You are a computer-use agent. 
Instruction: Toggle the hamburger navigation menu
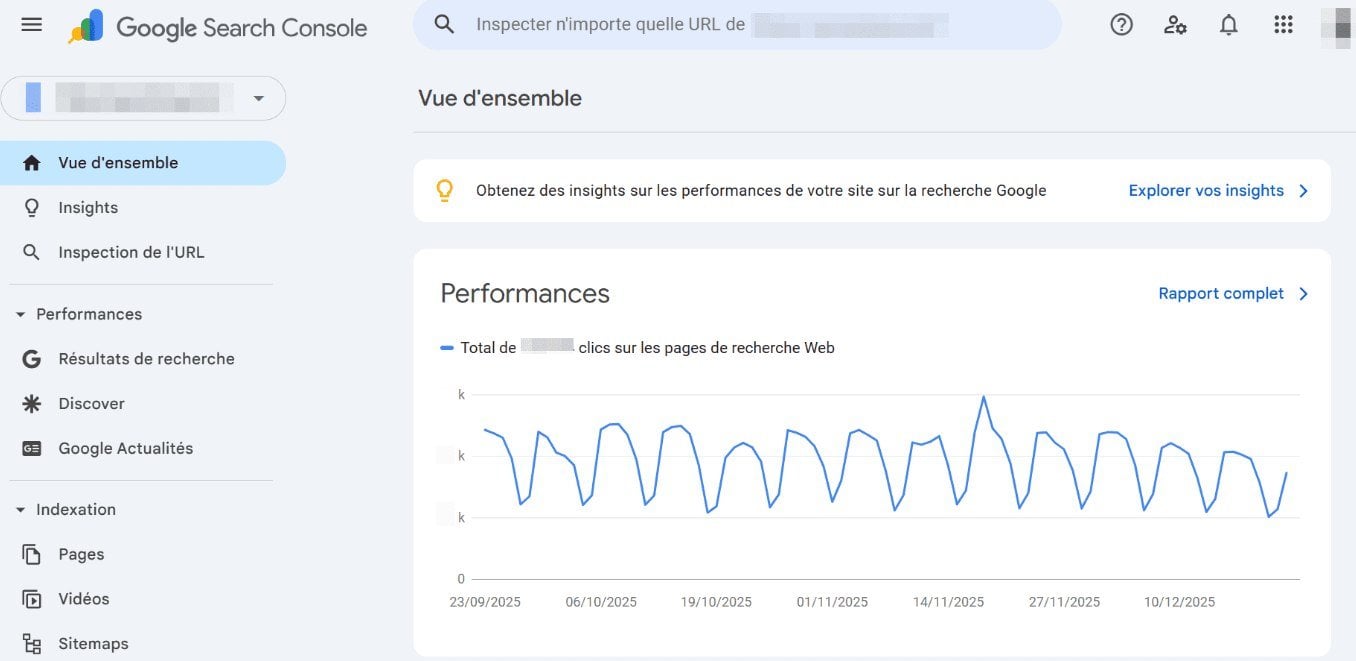click(31, 24)
